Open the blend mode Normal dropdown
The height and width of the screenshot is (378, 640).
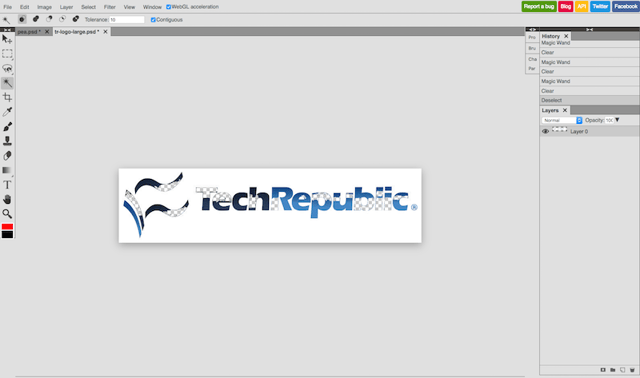point(562,120)
